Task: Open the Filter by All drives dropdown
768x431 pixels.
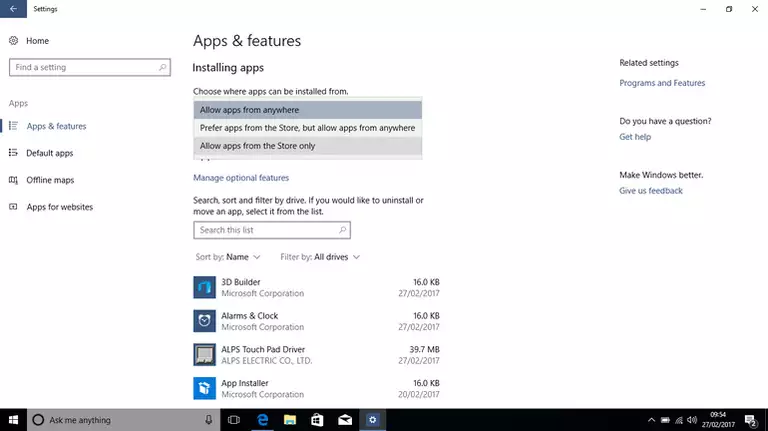Action: tap(320, 257)
